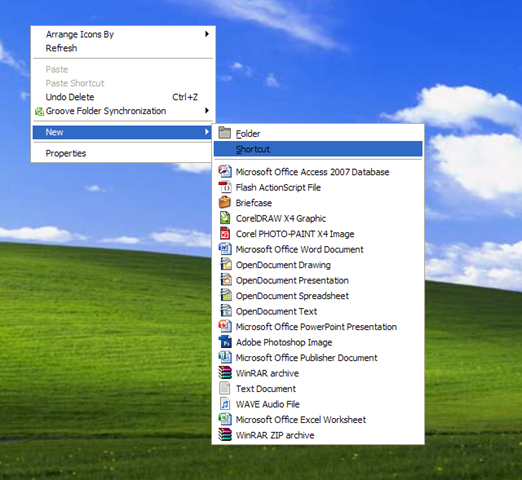Select the highlighted Shortcut entry
This screenshot has height=480, width=522.
pyautogui.click(x=318, y=149)
